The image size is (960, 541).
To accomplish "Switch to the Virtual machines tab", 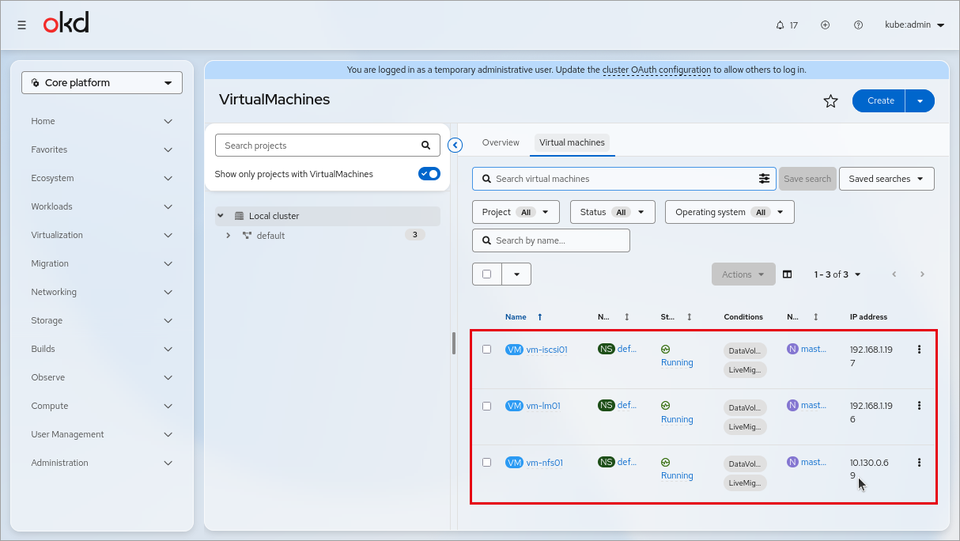I will click(572, 143).
